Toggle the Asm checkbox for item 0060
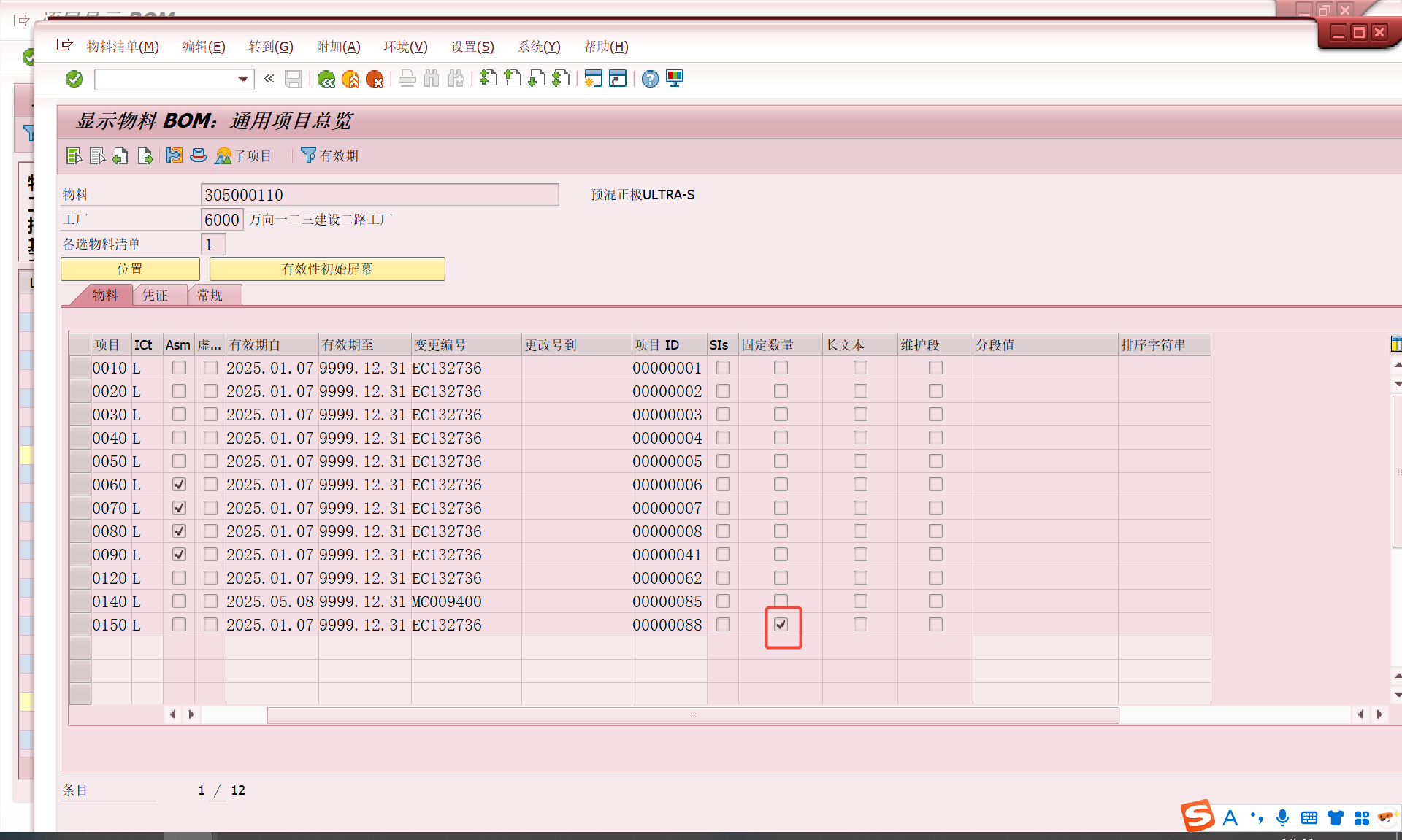The image size is (1402, 840). click(179, 485)
